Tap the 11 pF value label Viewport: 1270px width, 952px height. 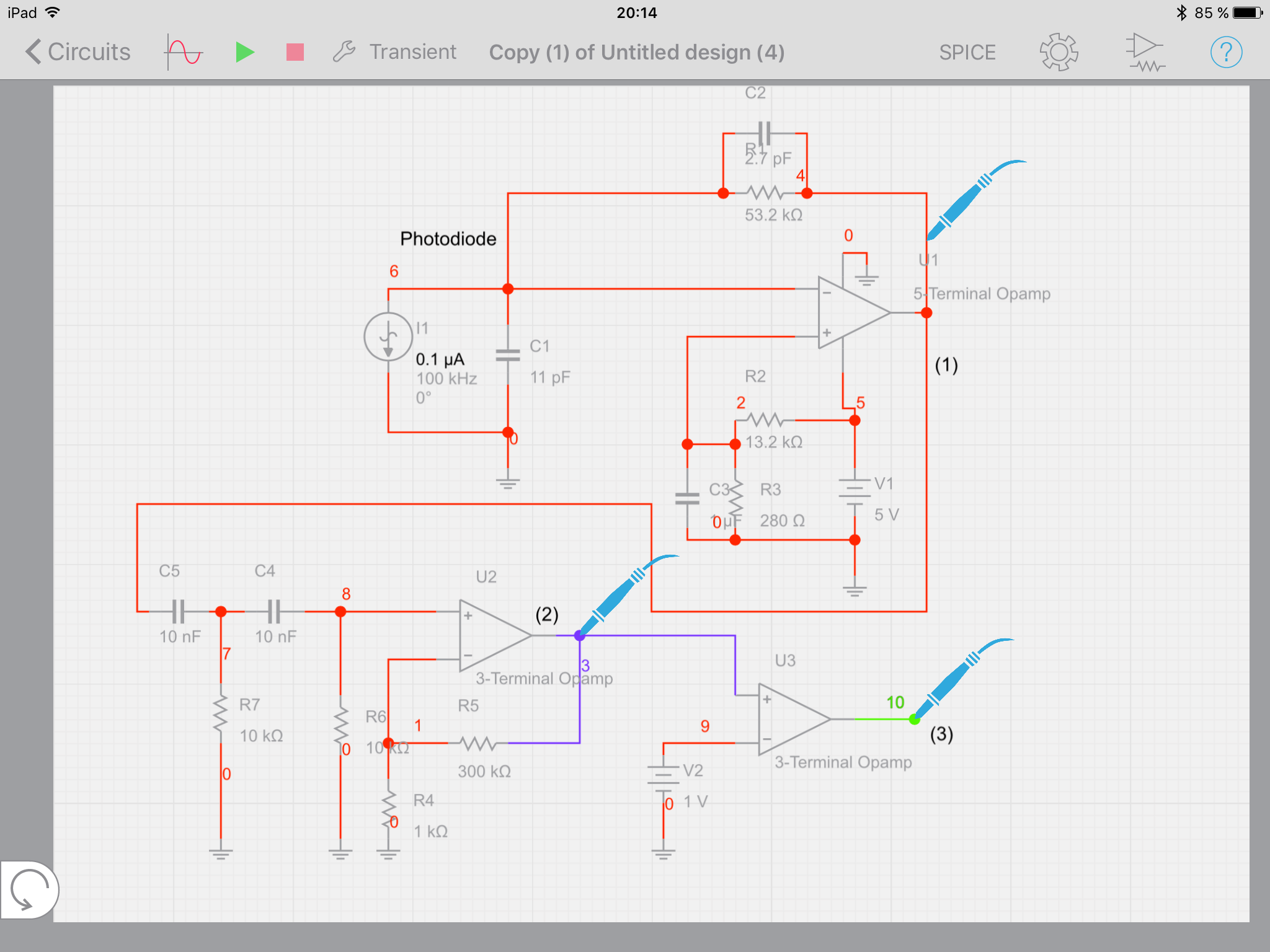tap(550, 377)
